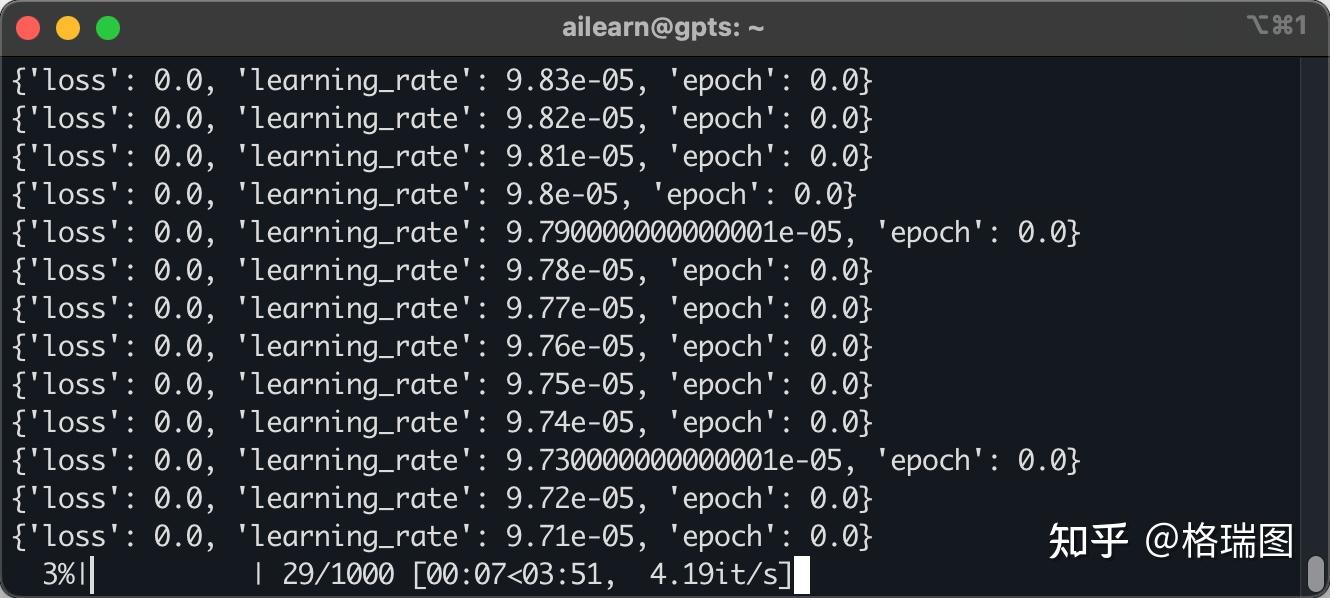Click the 9.83e-05 value in first line
1330x598 pixels.
pyautogui.click(x=570, y=81)
